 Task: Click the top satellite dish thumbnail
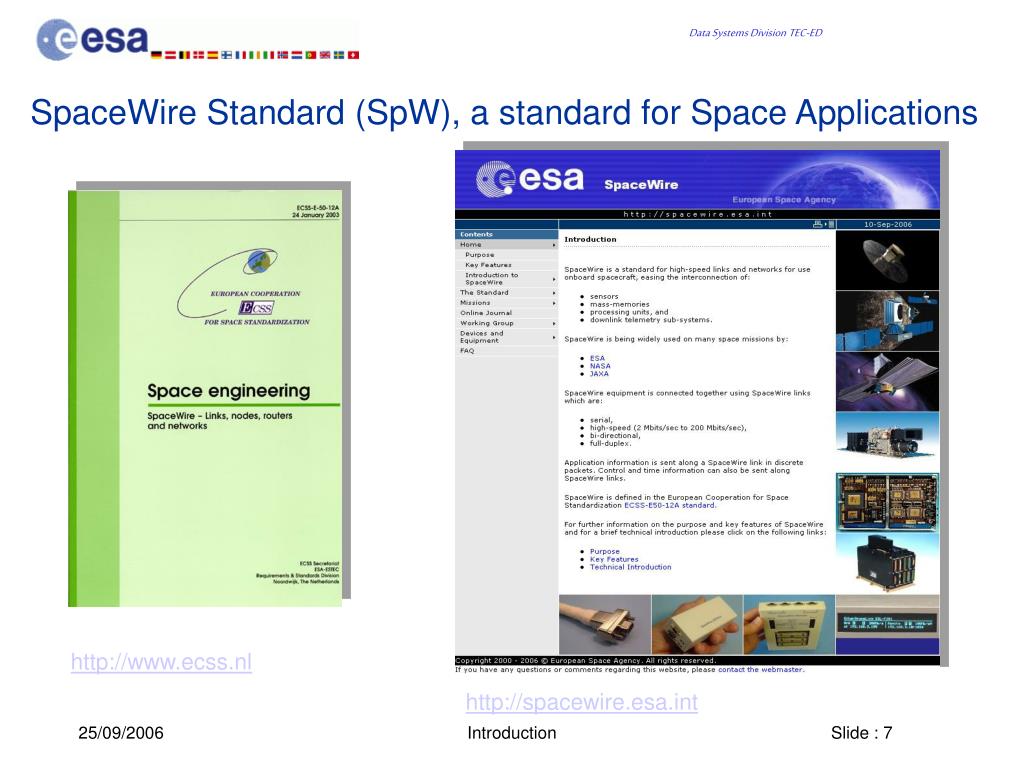pos(888,260)
